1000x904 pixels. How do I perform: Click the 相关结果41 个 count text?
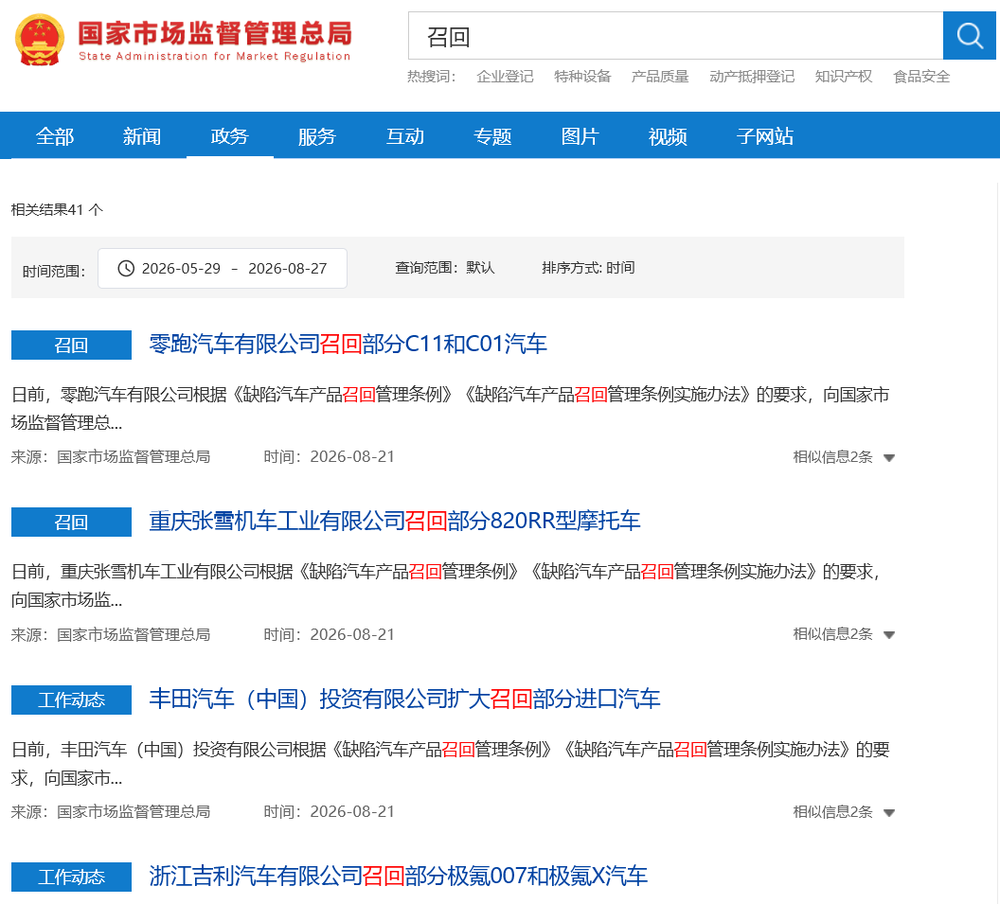pos(57,210)
